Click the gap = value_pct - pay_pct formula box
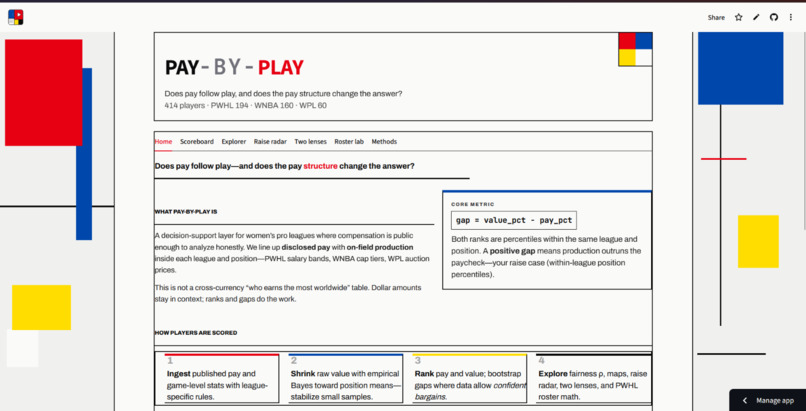 514,220
